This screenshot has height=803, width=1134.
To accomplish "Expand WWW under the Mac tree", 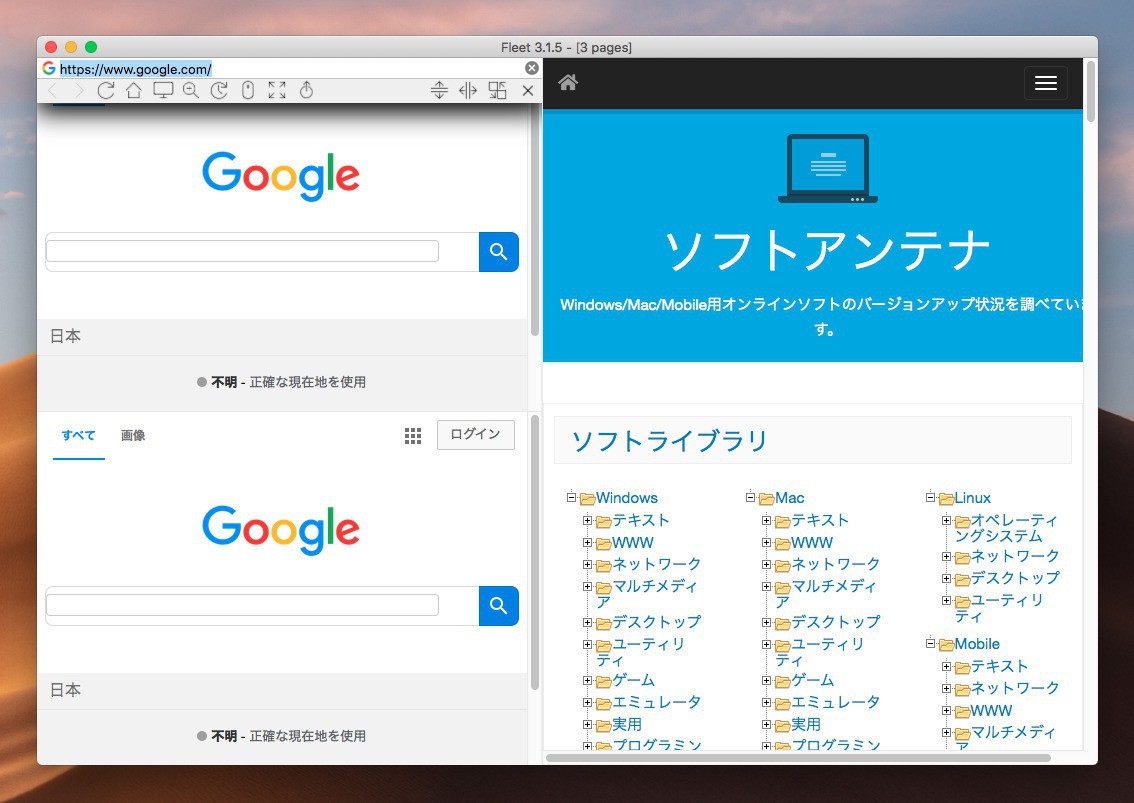I will pyautogui.click(x=766, y=543).
